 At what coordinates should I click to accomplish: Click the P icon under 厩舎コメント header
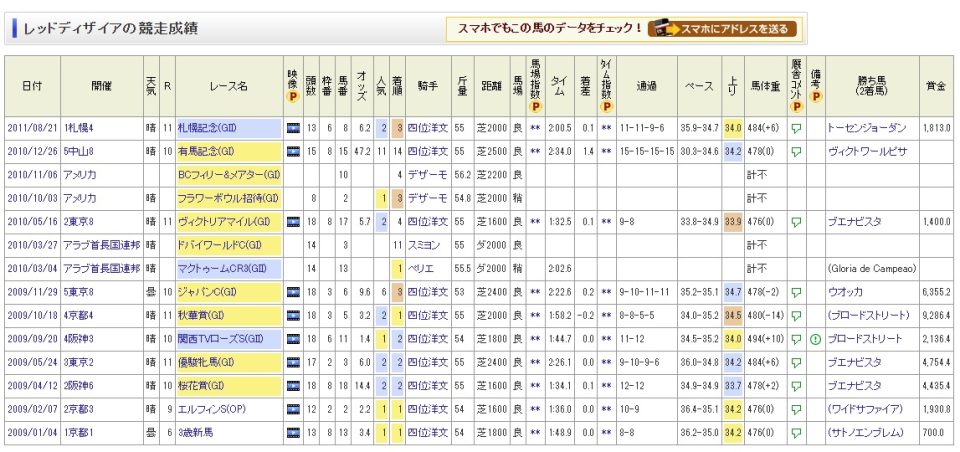coord(796,106)
